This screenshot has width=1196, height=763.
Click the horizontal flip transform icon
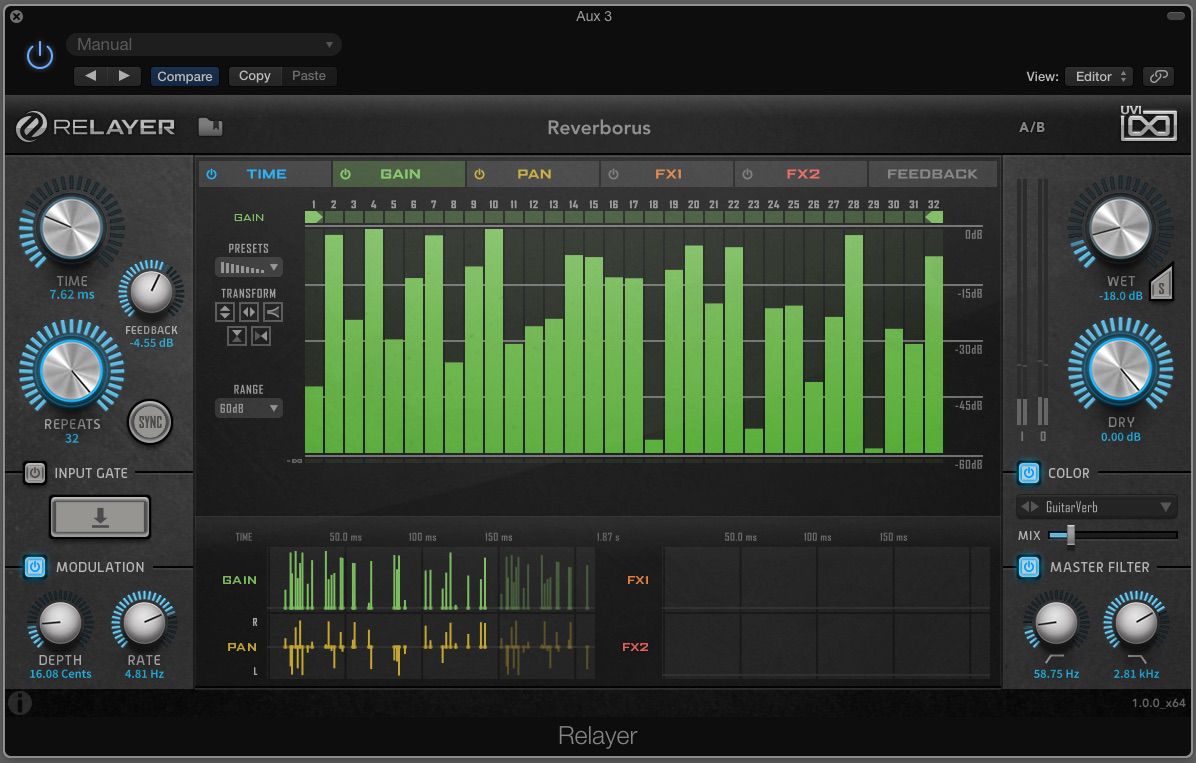pyautogui.click(x=249, y=313)
